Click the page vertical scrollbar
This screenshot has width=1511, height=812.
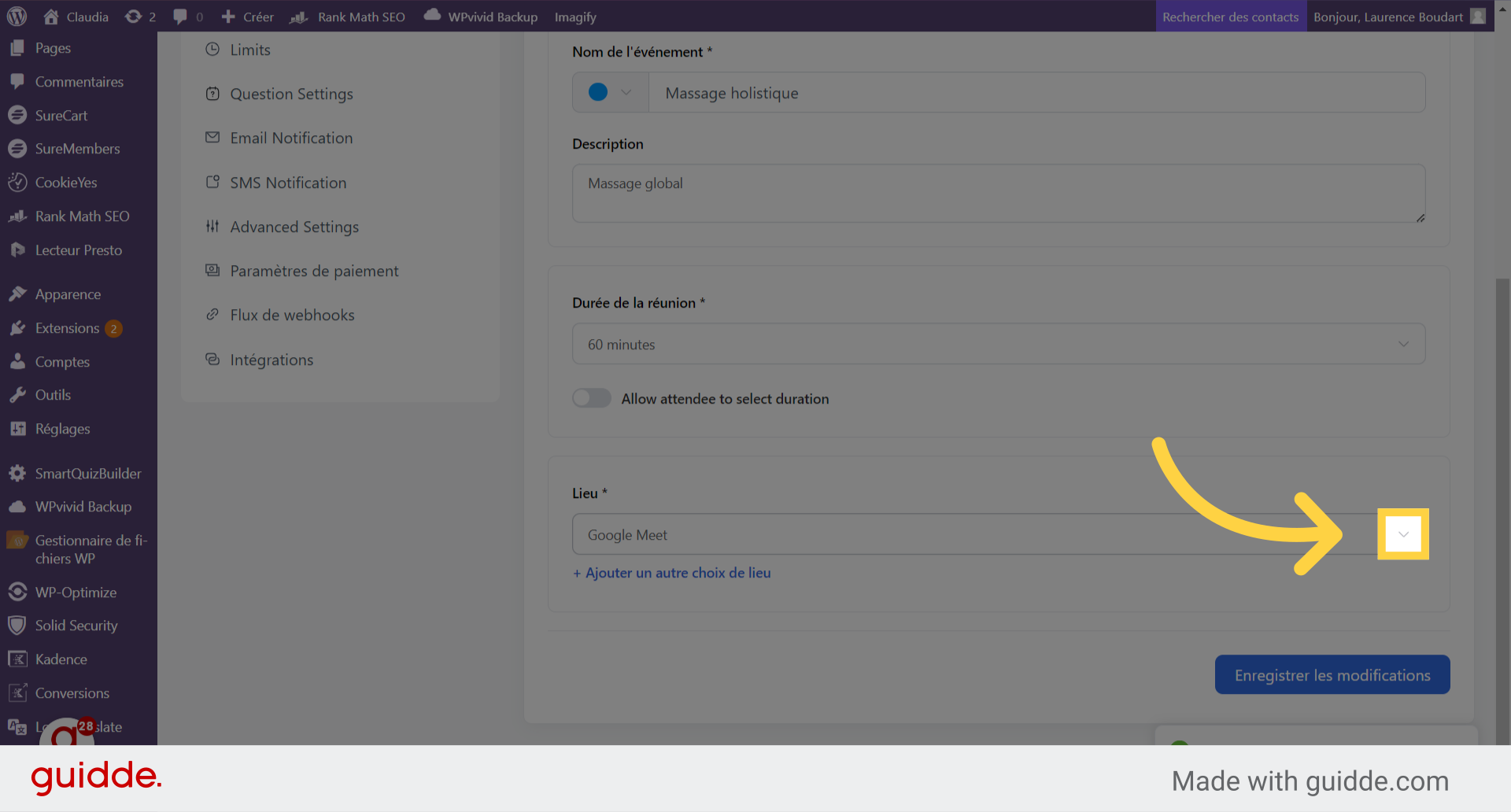pyautogui.click(x=1503, y=511)
